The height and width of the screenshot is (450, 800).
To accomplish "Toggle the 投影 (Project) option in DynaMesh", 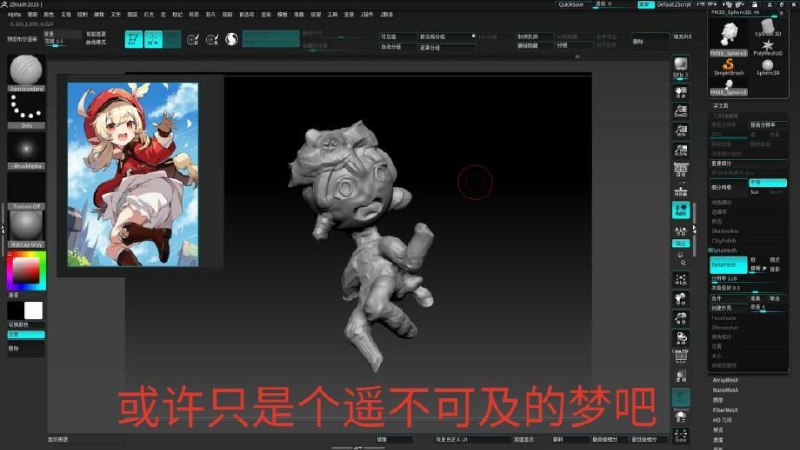I will point(775,269).
